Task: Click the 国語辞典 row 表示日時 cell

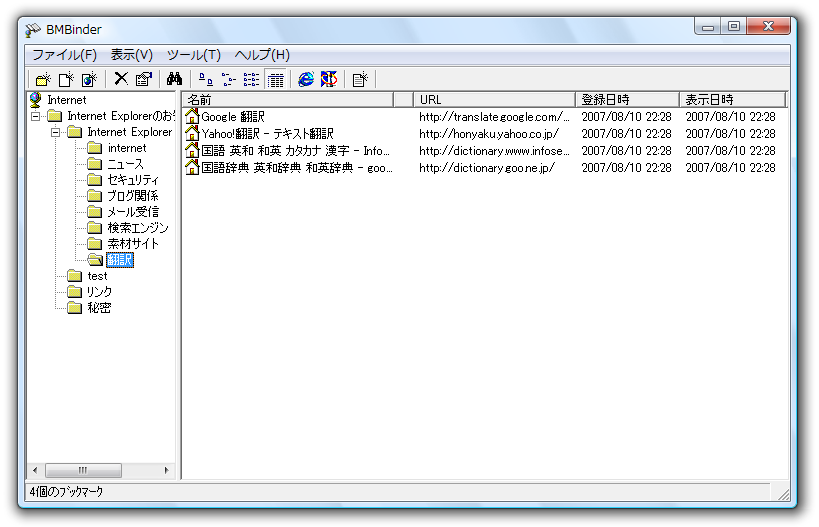Action: [x=730, y=168]
